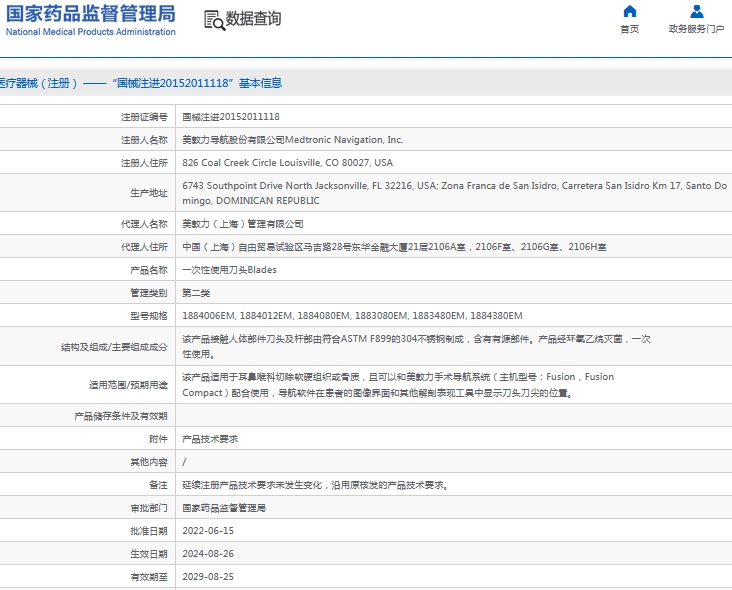Select product name 一次性使用刀头Blades

click(x=229, y=270)
